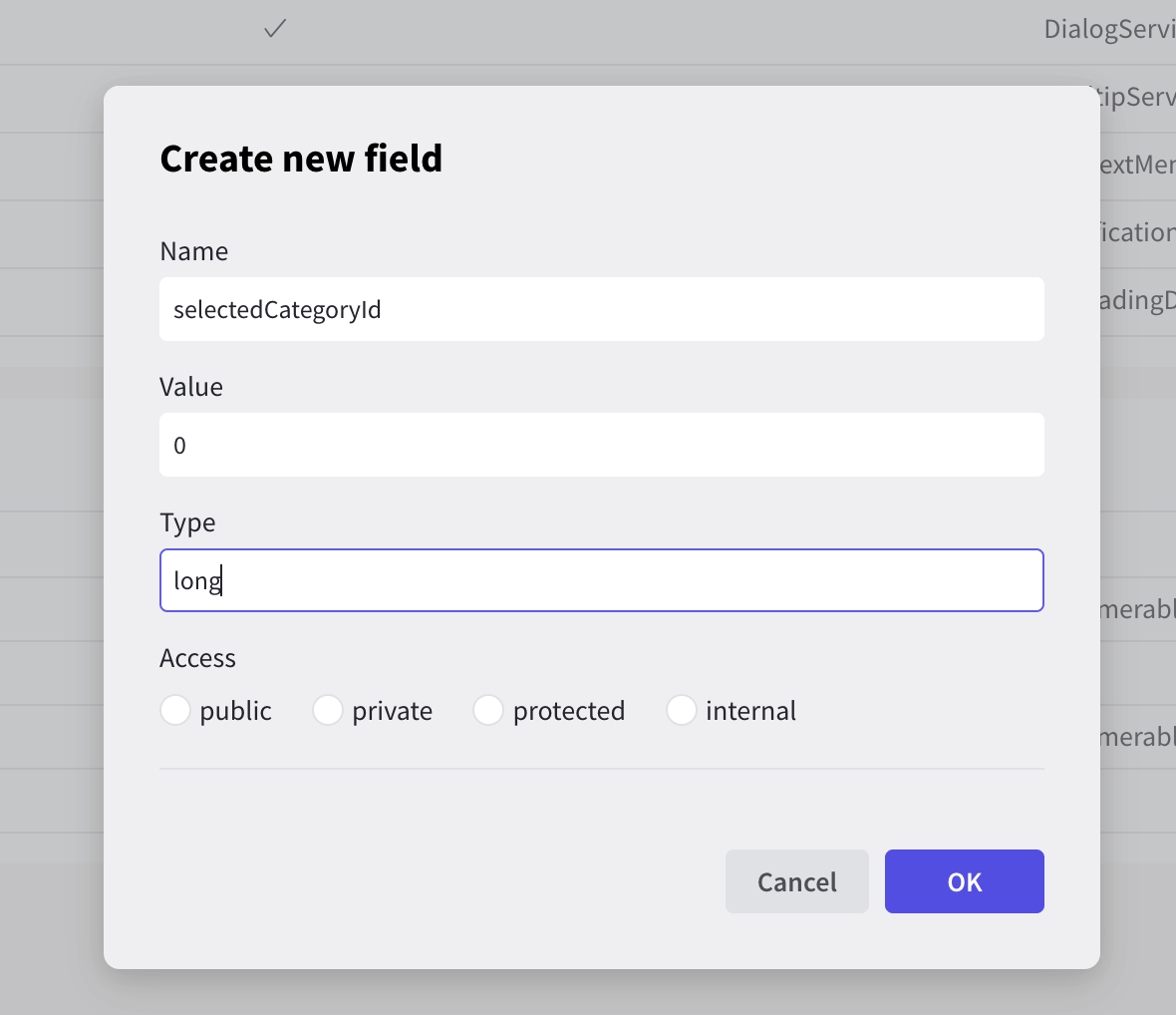Select the partially hidden 'ication' background entry
The width and height of the screenshot is (1176, 1015).
coord(1137,232)
